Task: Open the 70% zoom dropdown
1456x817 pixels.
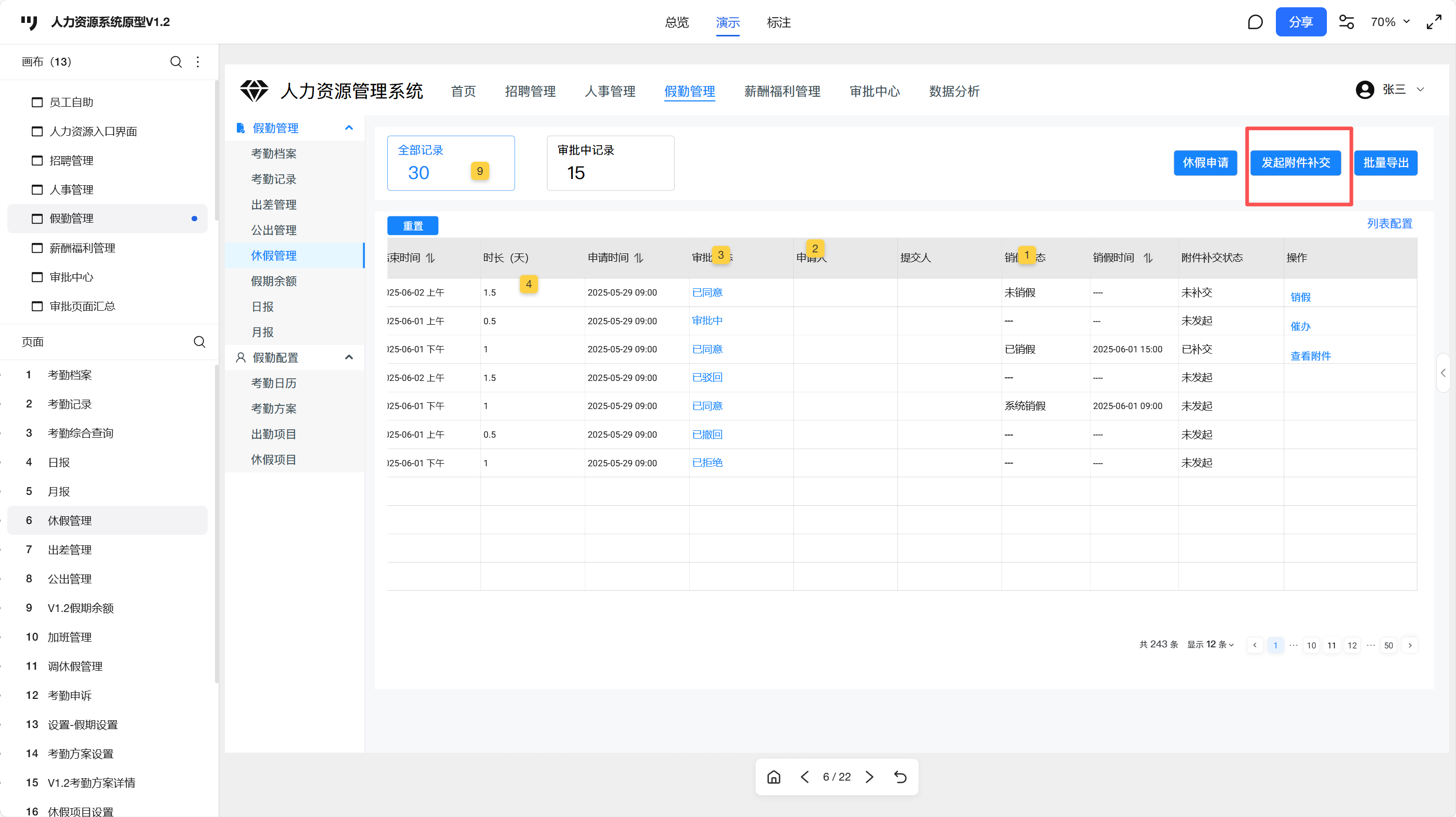Action: click(1390, 22)
